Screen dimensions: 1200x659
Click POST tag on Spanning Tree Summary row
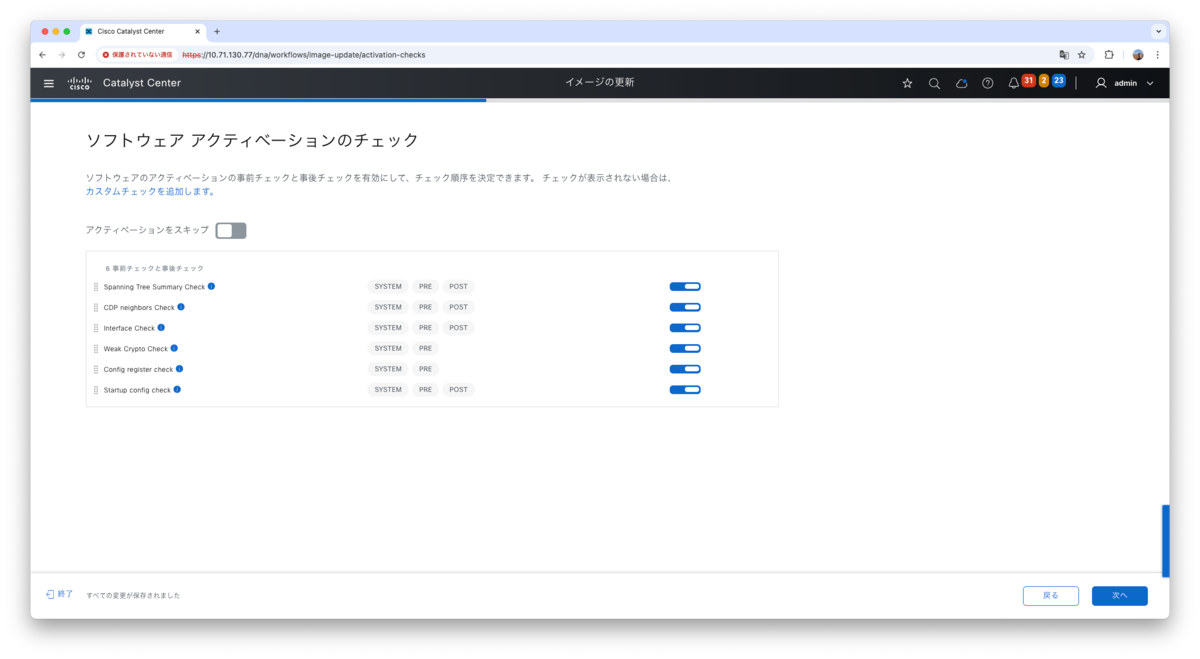click(458, 287)
